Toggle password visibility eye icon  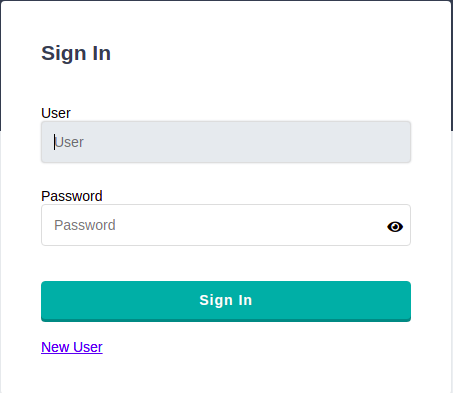[395, 227]
